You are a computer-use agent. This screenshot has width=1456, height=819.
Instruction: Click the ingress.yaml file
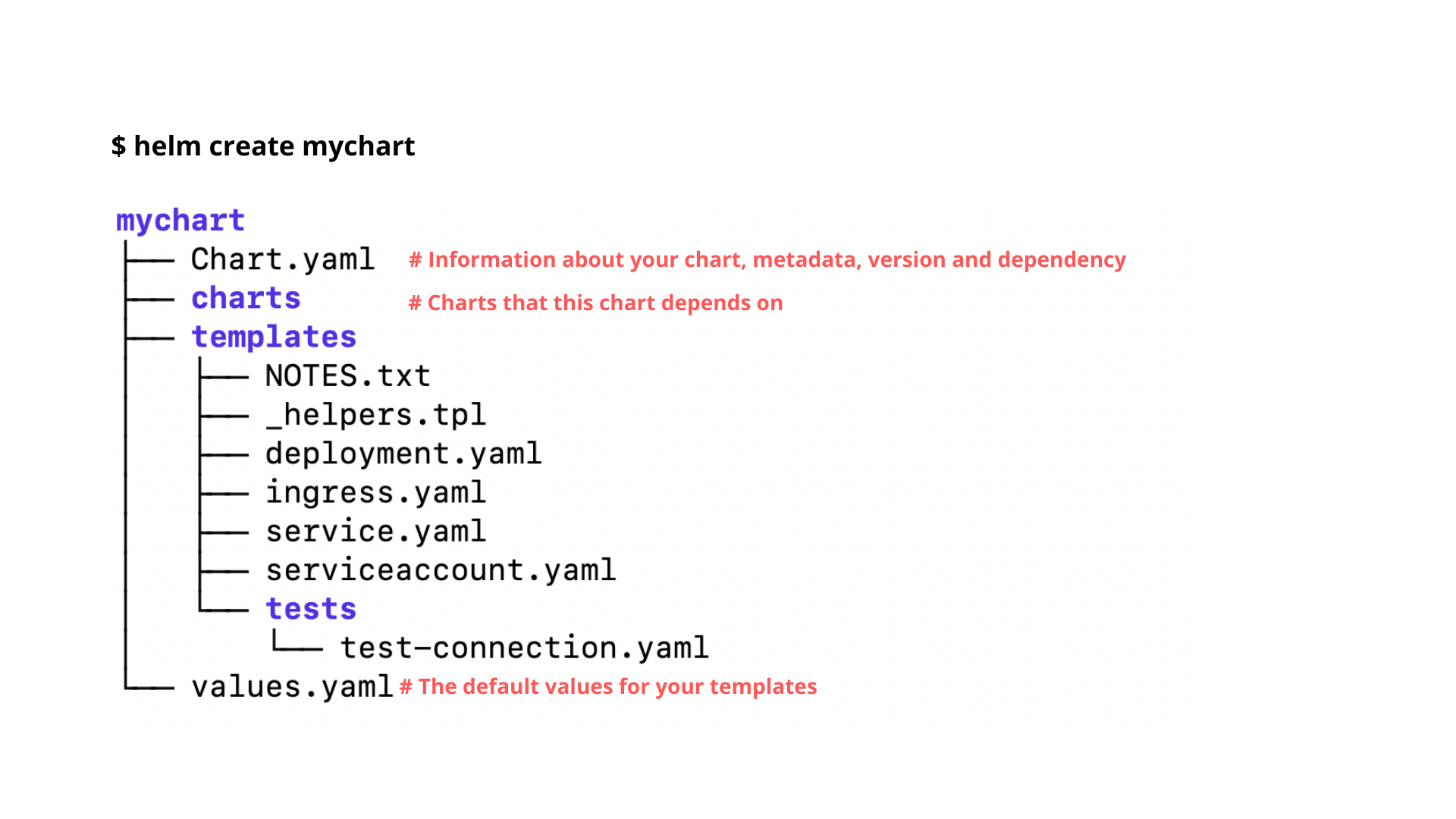coord(375,492)
